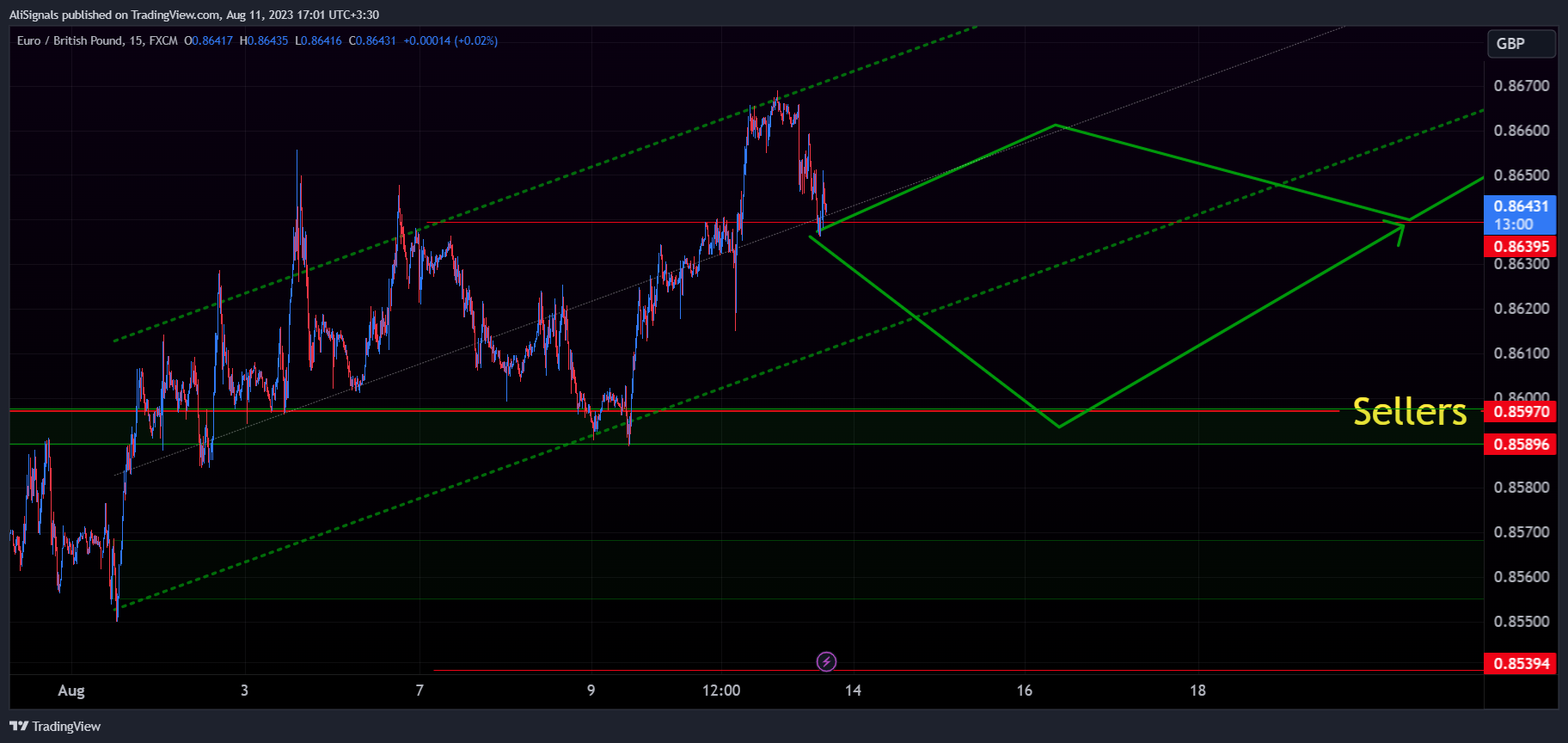Click the 0.86500 price axis value

click(x=1522, y=175)
